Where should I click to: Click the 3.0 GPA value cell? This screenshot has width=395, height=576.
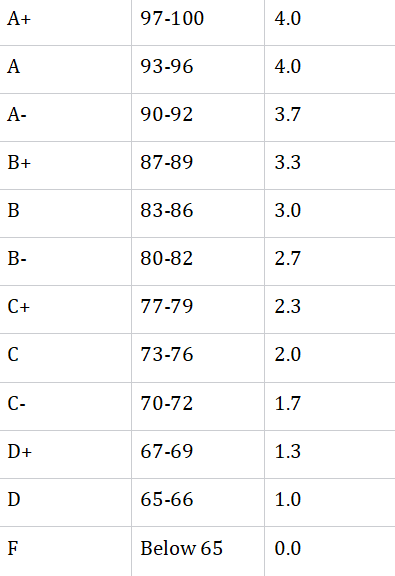click(330, 214)
